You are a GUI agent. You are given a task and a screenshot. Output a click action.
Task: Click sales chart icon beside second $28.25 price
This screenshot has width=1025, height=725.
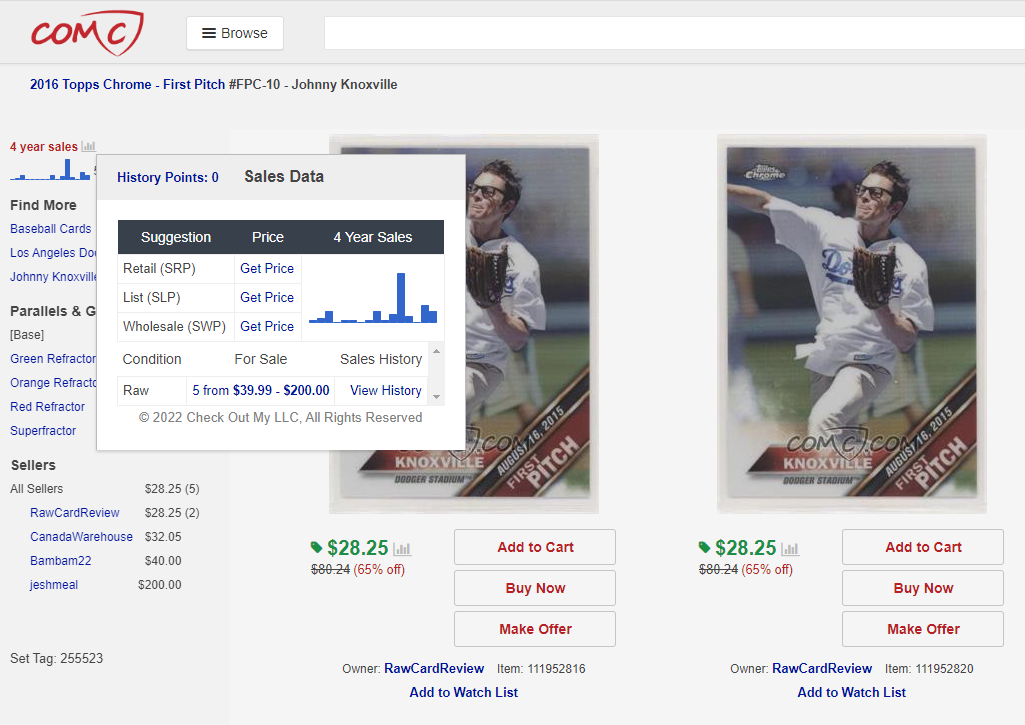(790, 549)
